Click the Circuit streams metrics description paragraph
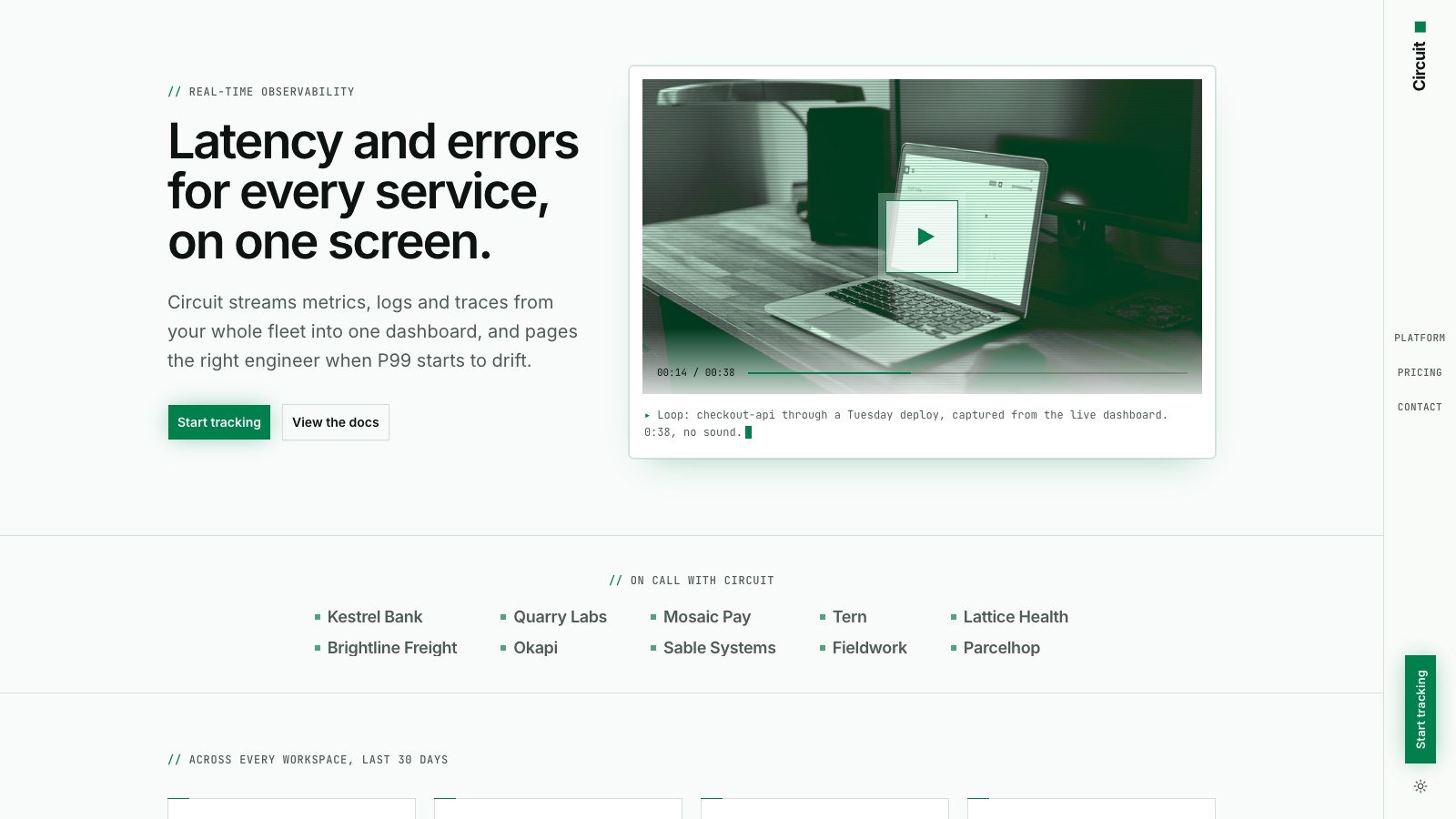This screenshot has width=1456, height=819. click(x=373, y=331)
